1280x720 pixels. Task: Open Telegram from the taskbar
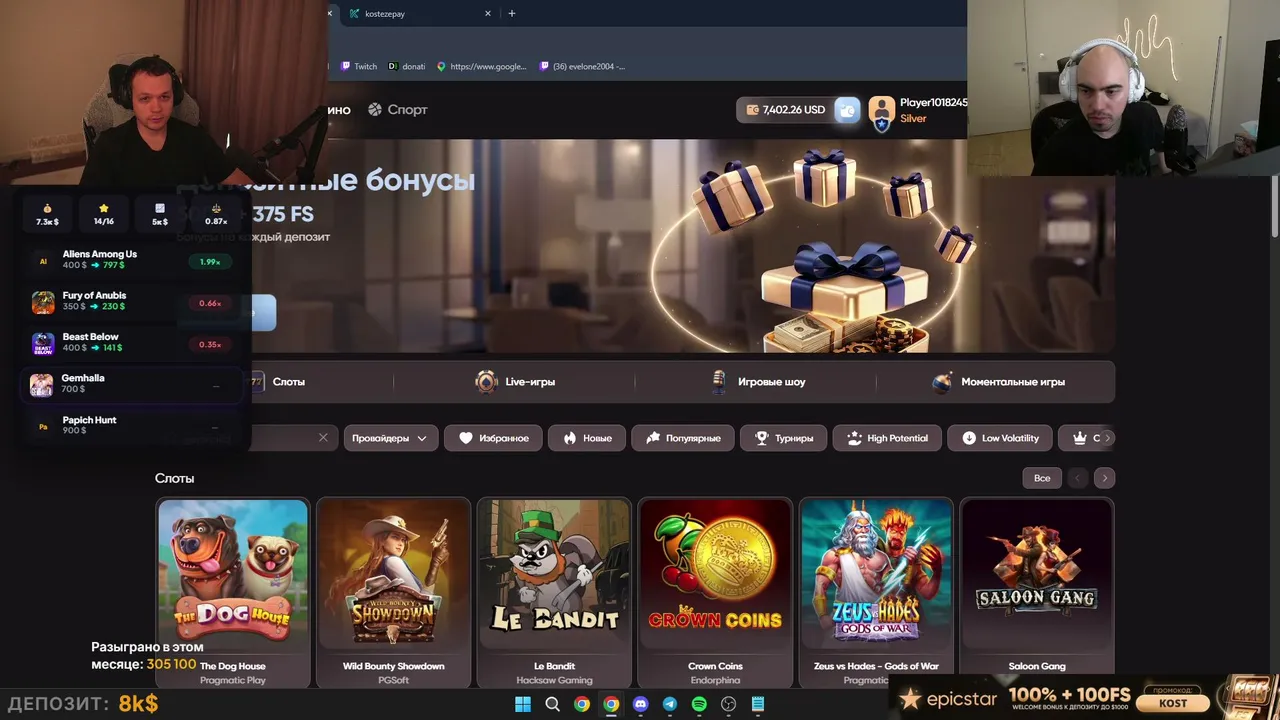(x=670, y=704)
